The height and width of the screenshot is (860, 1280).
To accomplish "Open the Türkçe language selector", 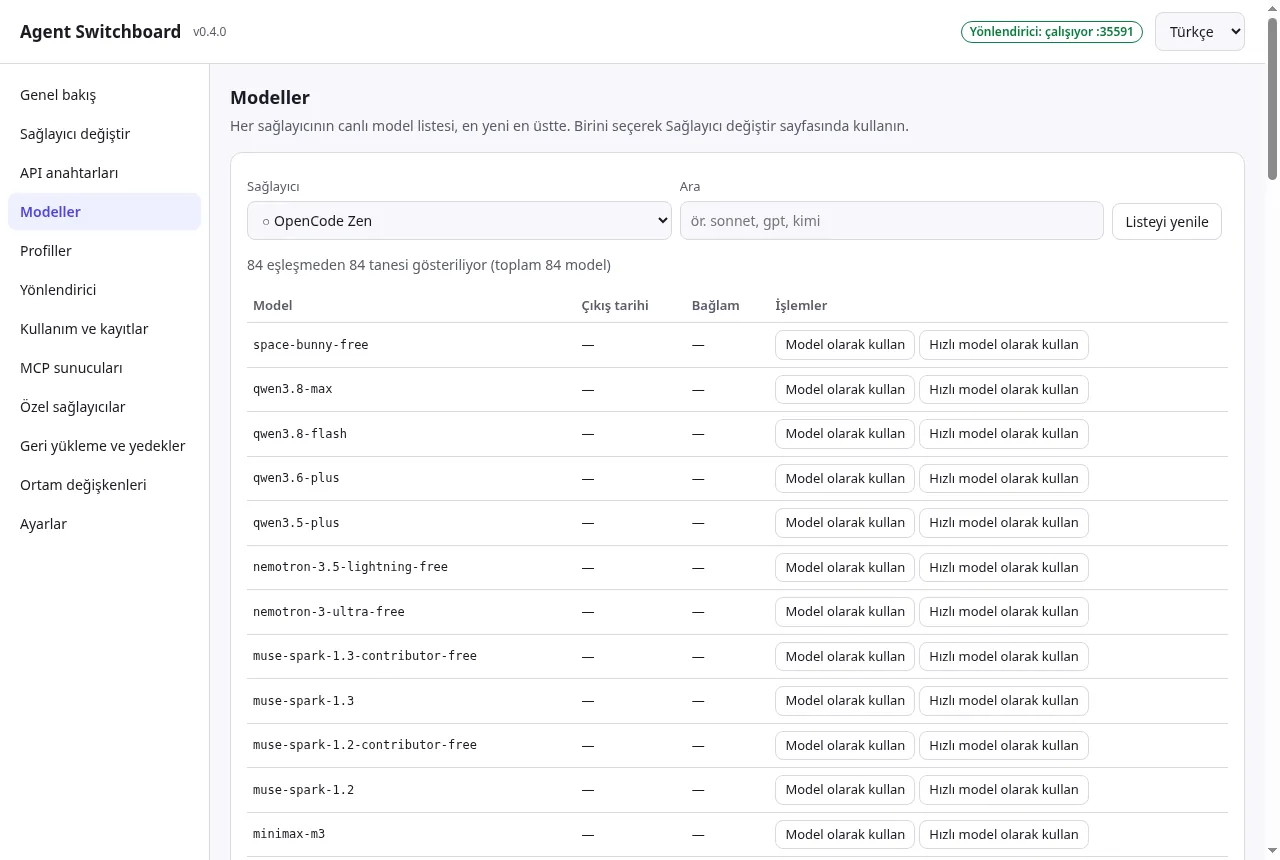I will (x=1200, y=31).
